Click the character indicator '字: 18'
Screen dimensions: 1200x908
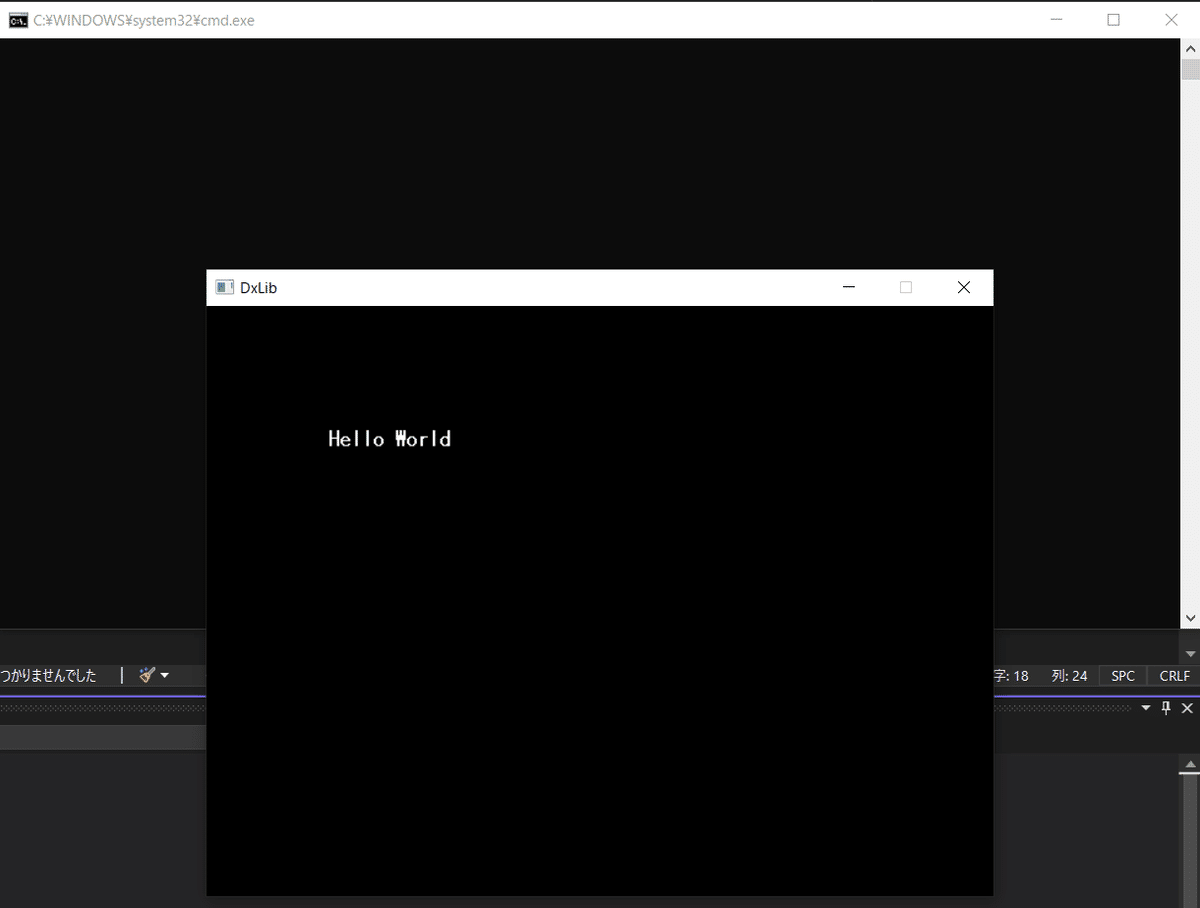click(1010, 676)
